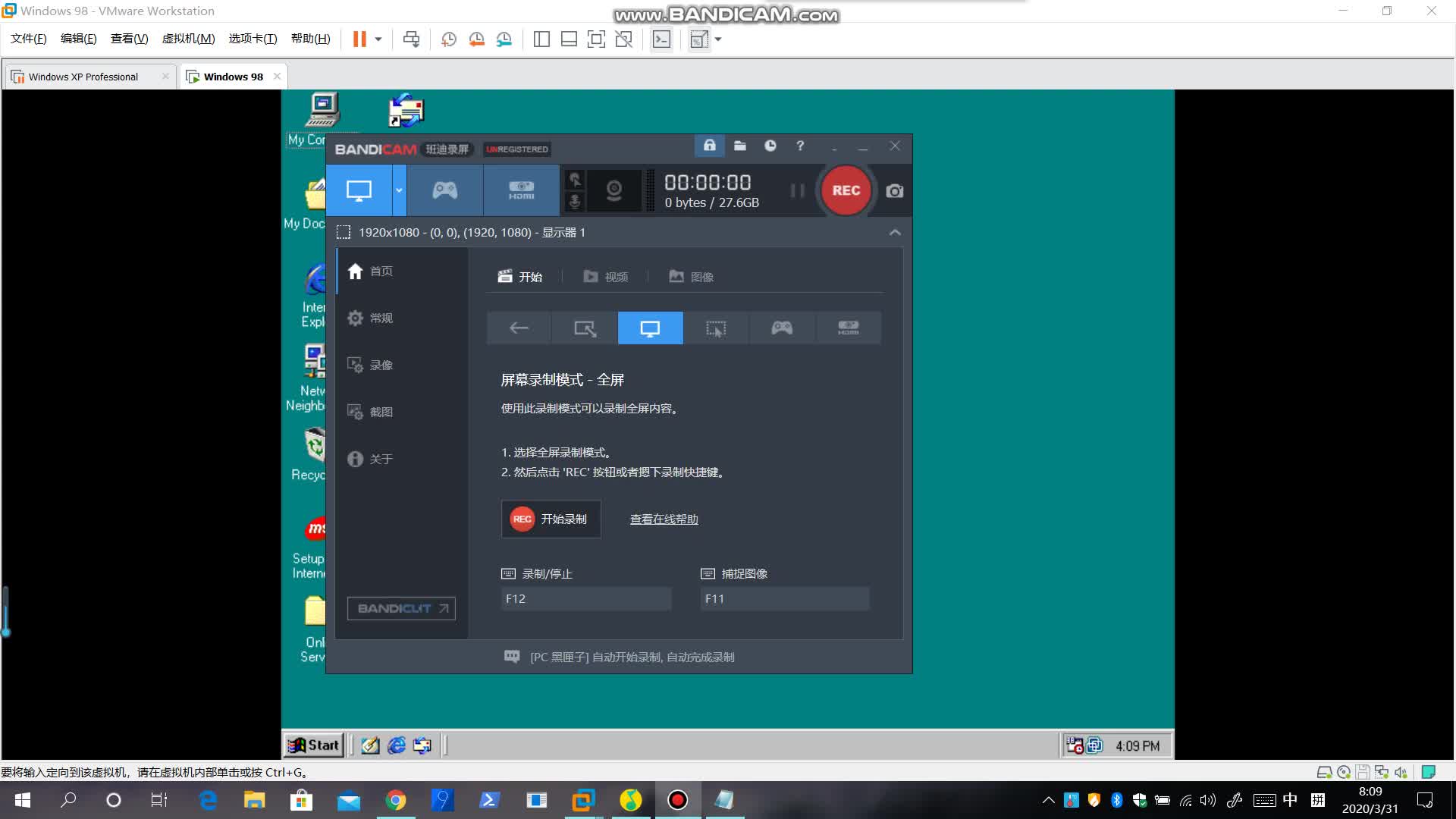Open VMware power options dropdown arrow

(378, 39)
